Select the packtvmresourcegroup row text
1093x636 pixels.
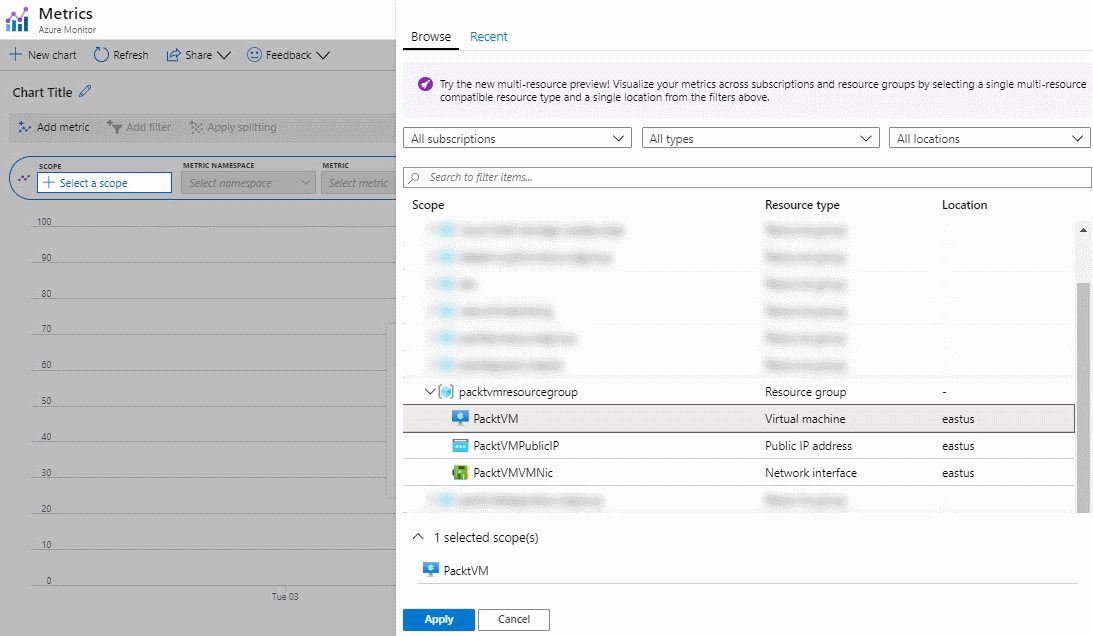518,392
